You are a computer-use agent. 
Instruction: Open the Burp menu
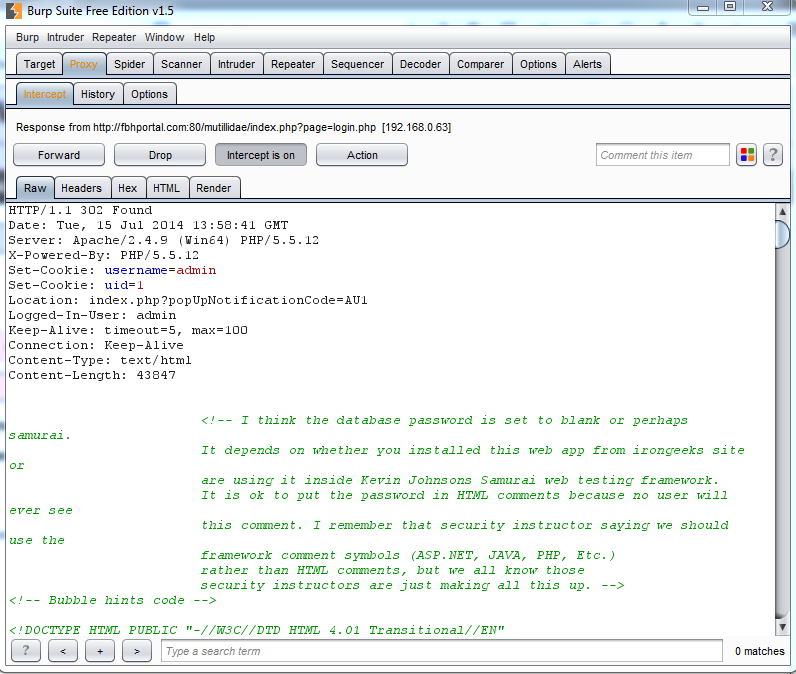pos(27,37)
